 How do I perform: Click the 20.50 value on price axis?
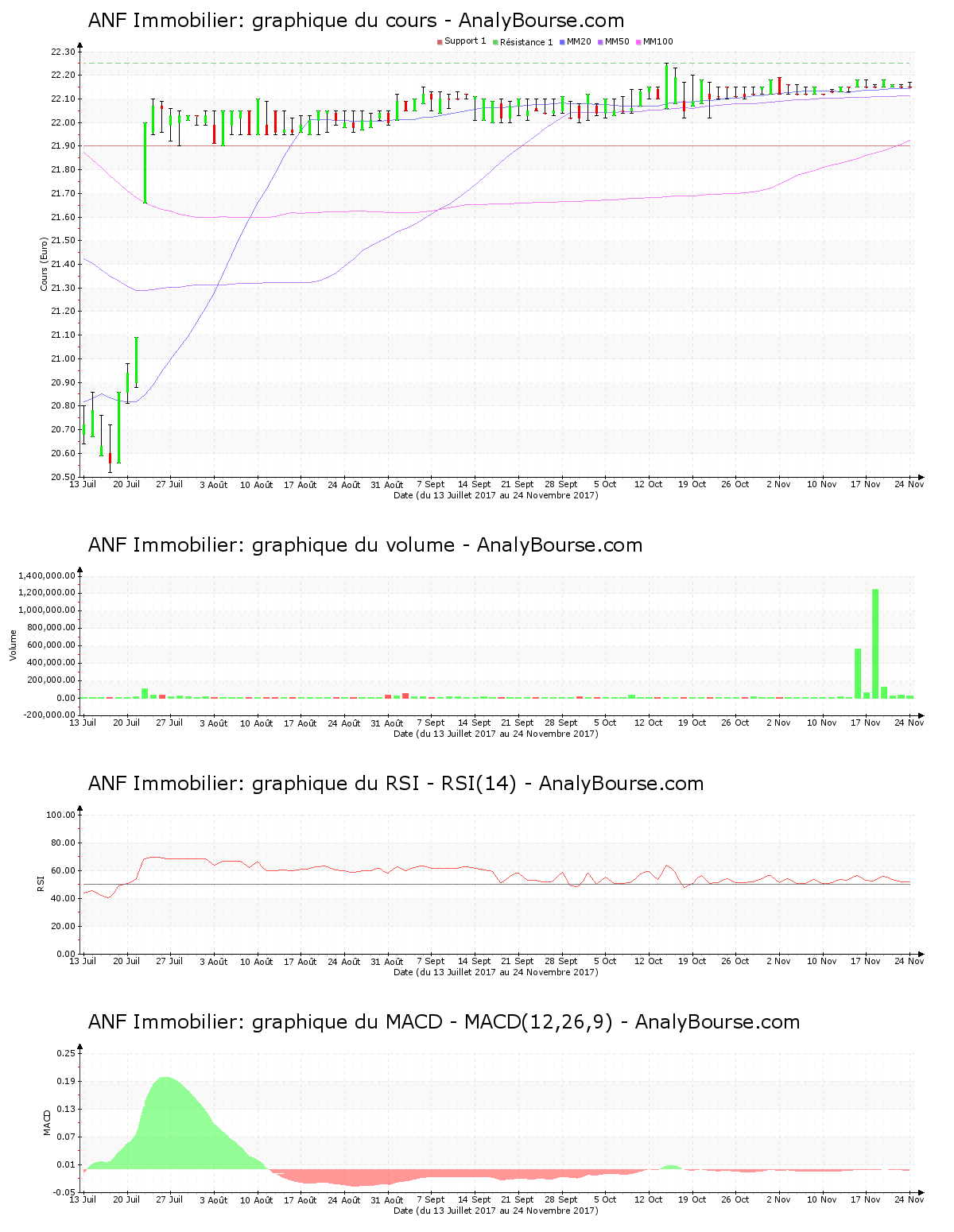(x=62, y=477)
